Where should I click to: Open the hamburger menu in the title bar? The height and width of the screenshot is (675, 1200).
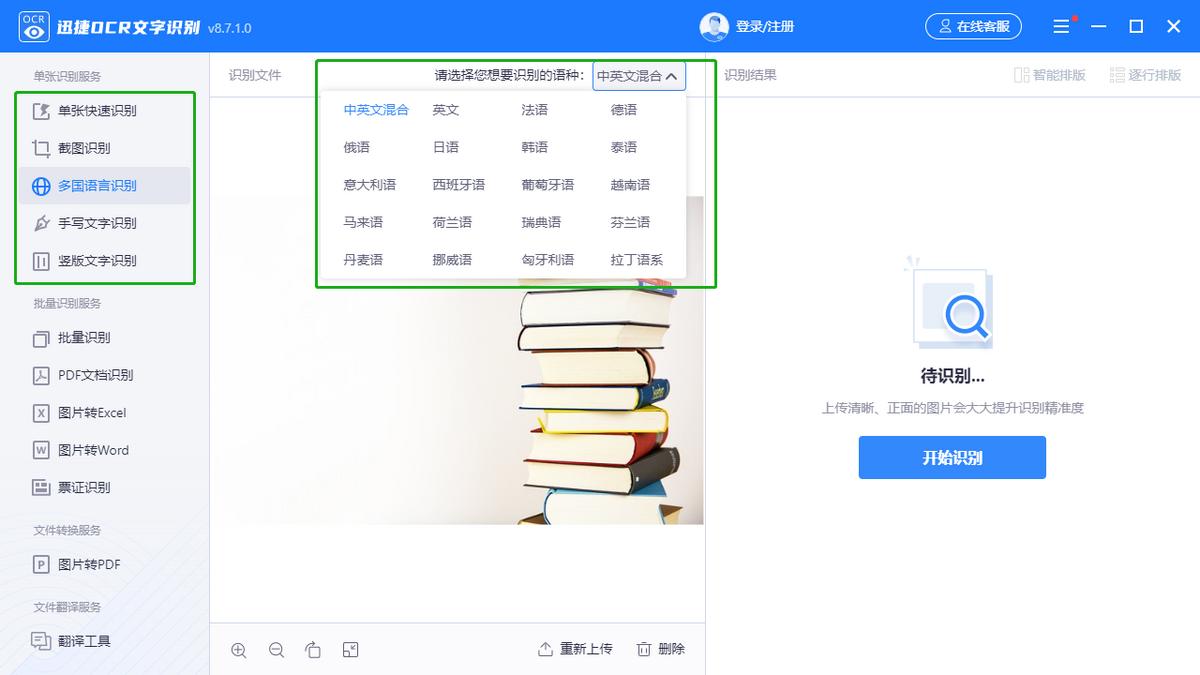(x=1061, y=27)
